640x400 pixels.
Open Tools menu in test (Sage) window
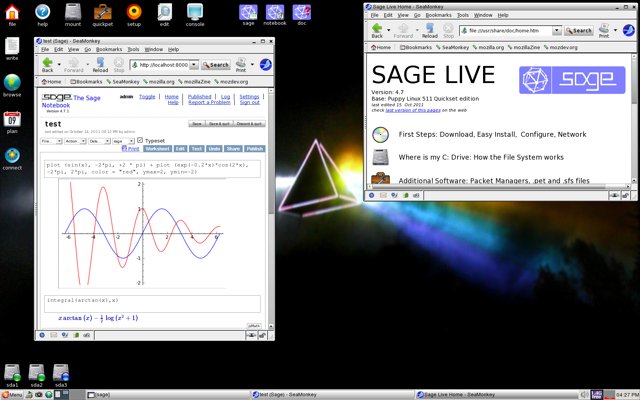click(133, 49)
